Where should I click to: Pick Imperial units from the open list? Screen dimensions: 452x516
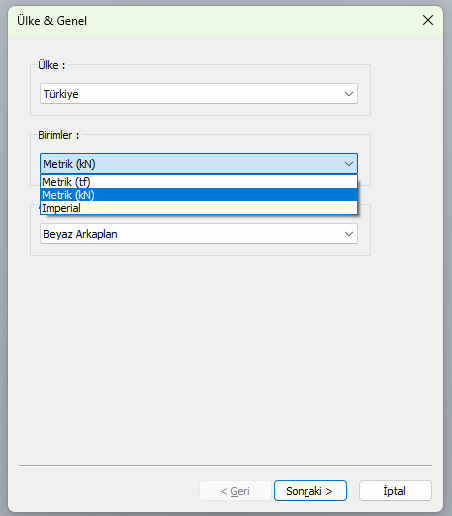(x=199, y=208)
